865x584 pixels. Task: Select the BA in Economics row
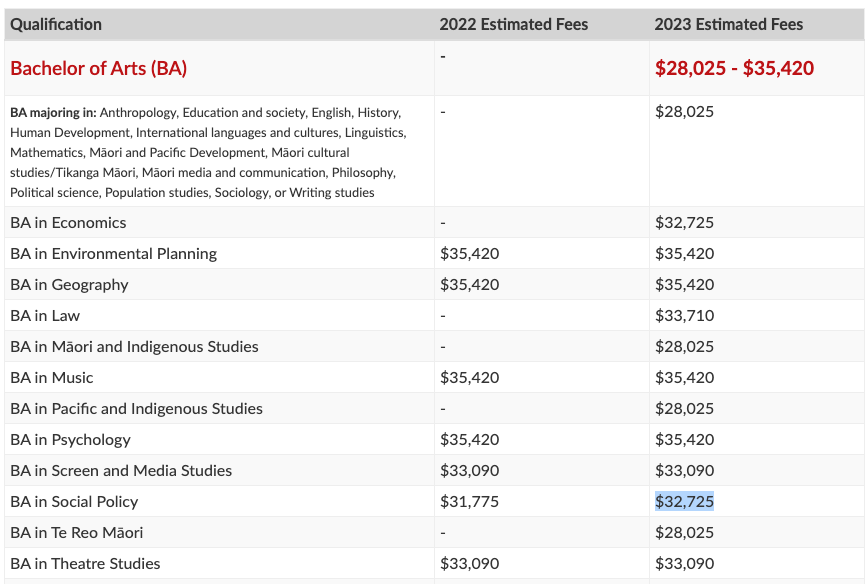[434, 222]
